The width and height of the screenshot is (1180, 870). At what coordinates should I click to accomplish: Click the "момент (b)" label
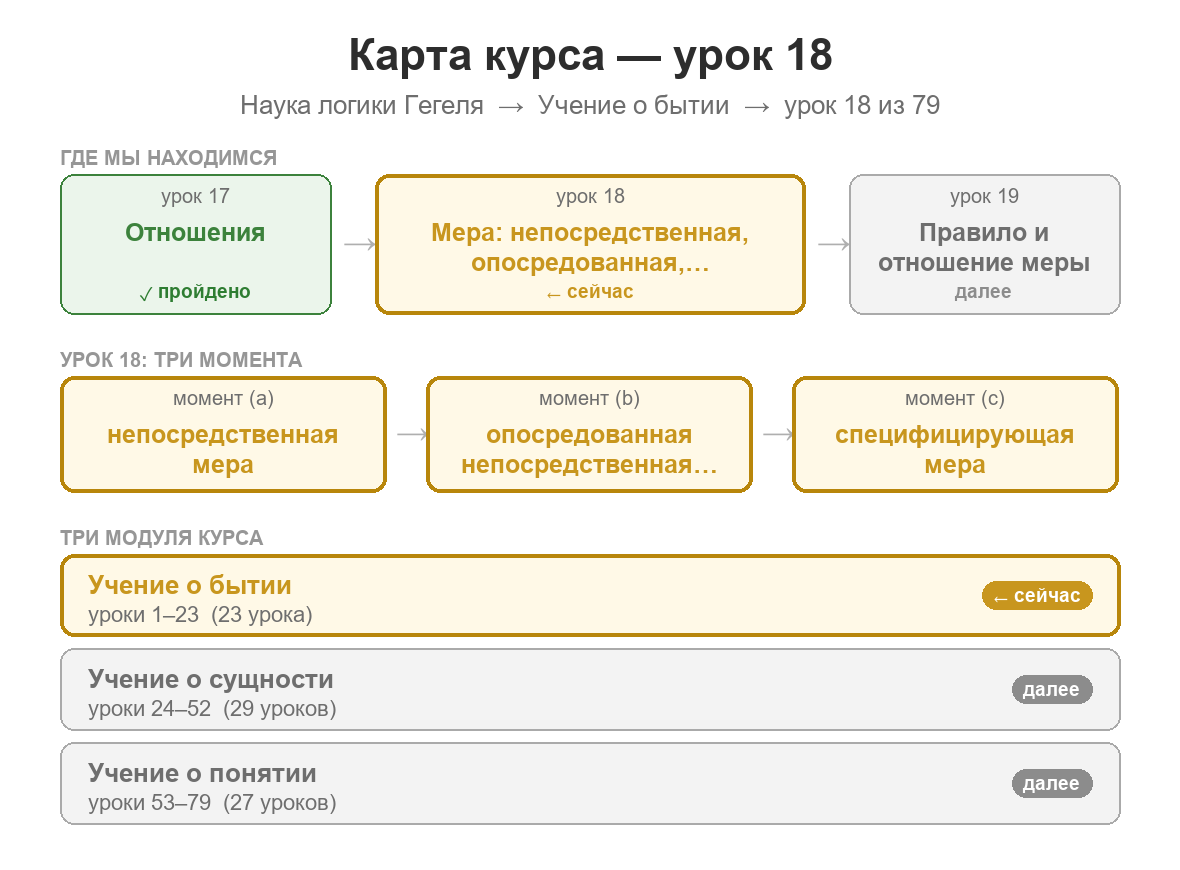coord(589,399)
